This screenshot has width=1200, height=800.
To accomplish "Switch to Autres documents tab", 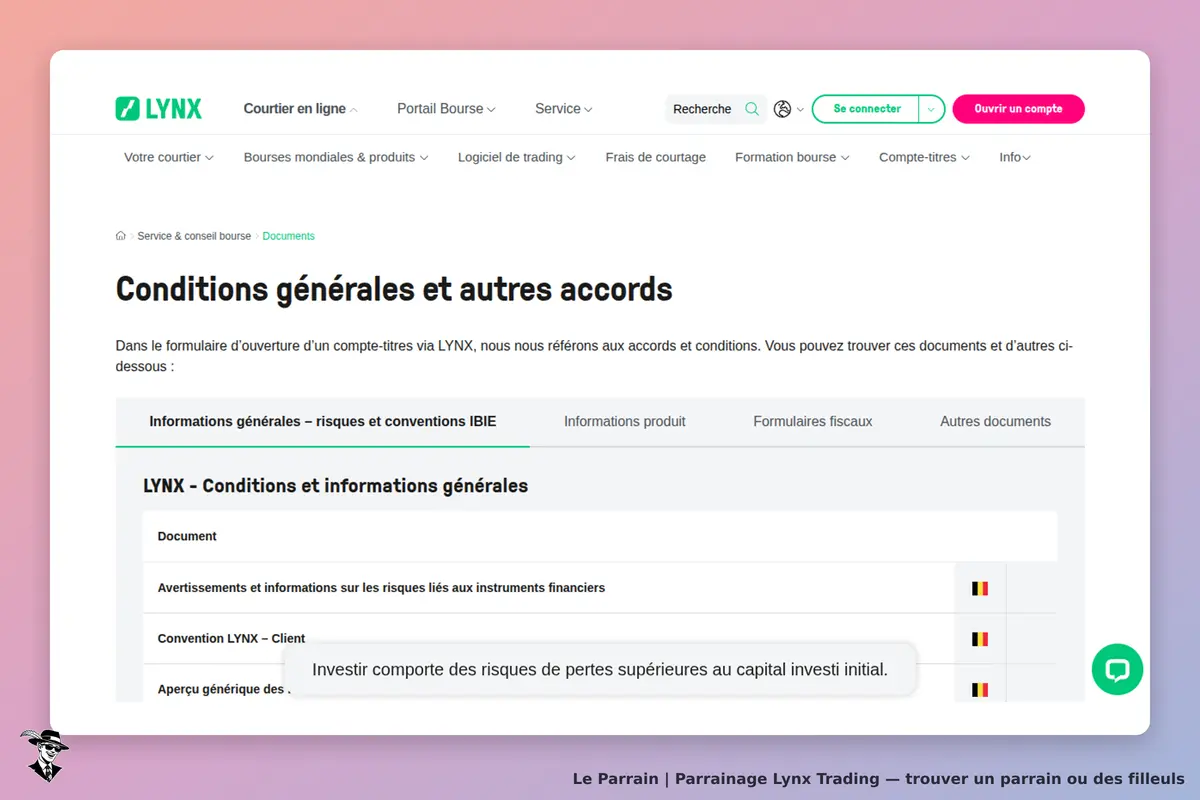I will [x=995, y=422].
